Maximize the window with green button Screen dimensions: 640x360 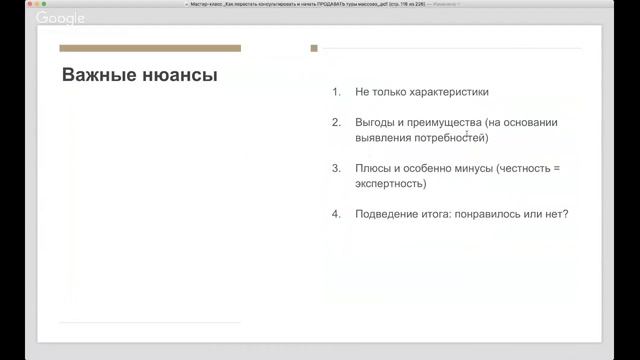tap(44, 4)
